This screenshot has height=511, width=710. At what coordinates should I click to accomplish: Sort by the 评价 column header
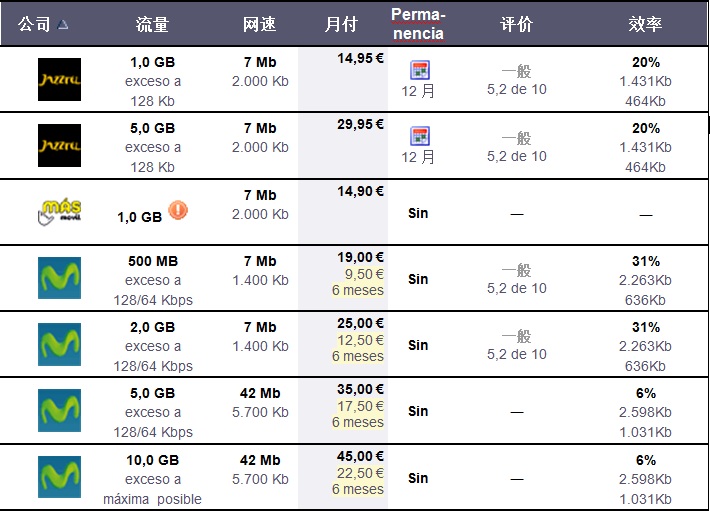[x=516, y=24]
